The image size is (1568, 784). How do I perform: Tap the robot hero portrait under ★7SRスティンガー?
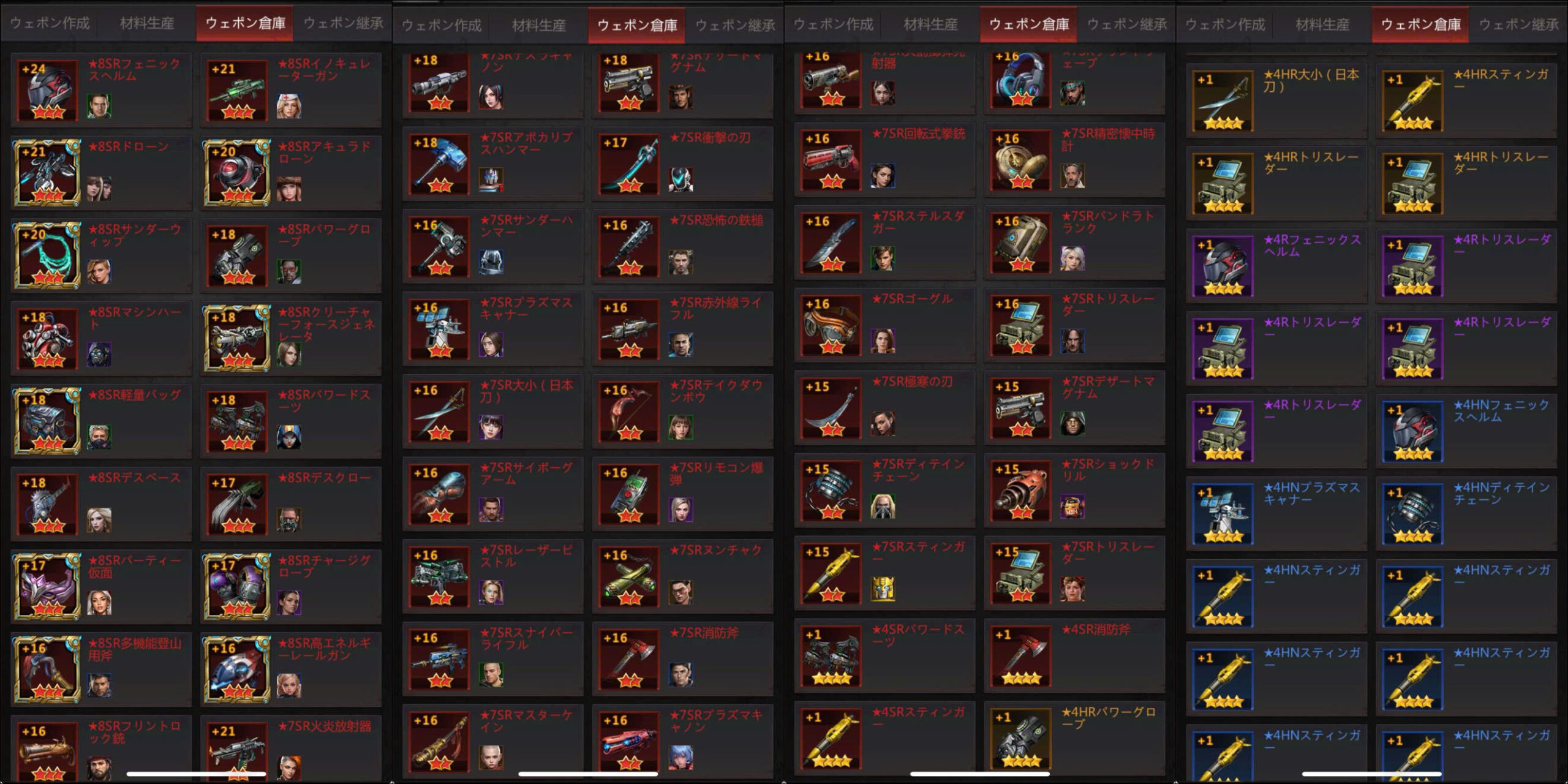pos(883,589)
